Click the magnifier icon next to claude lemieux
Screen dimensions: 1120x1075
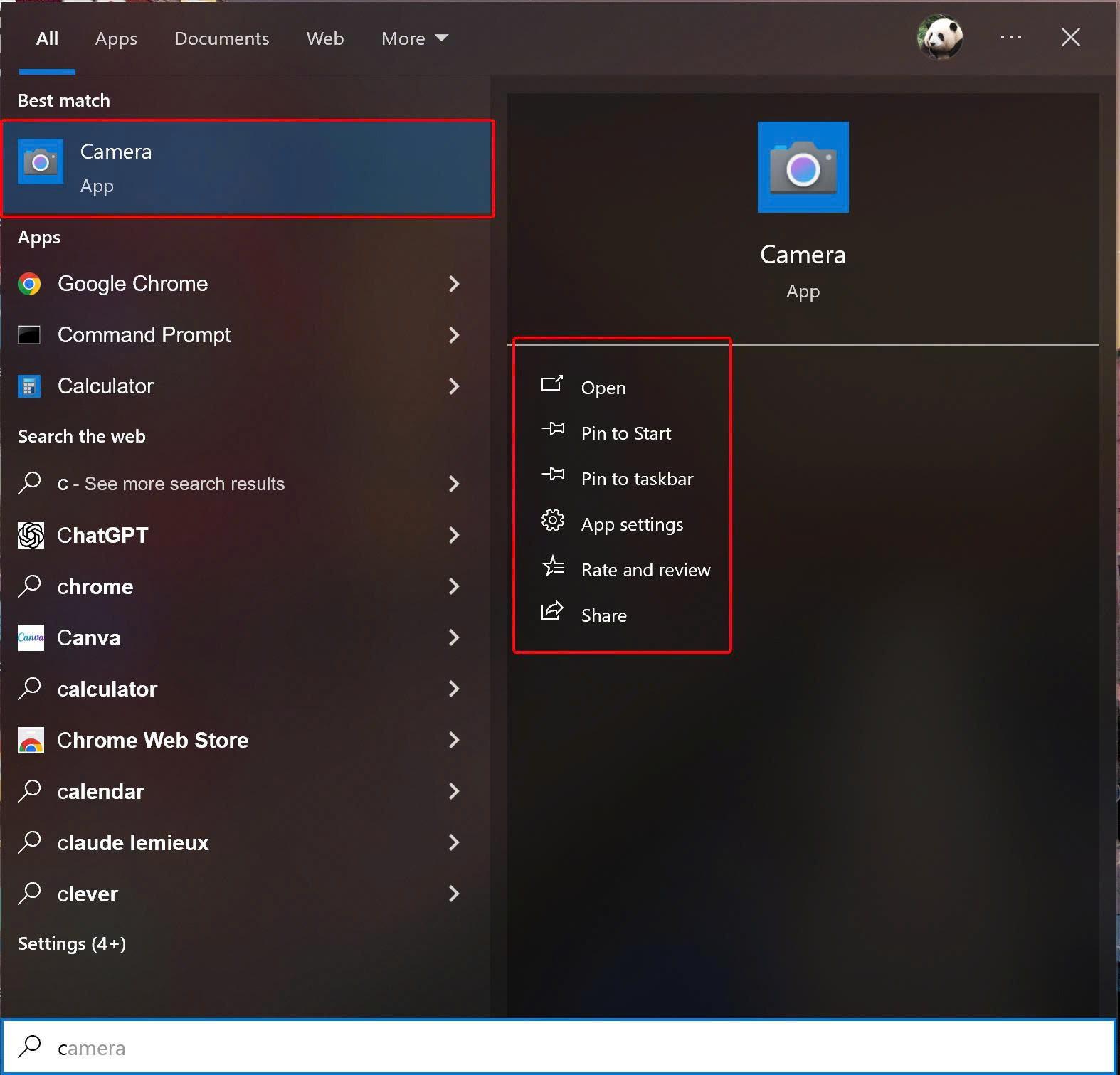point(29,842)
